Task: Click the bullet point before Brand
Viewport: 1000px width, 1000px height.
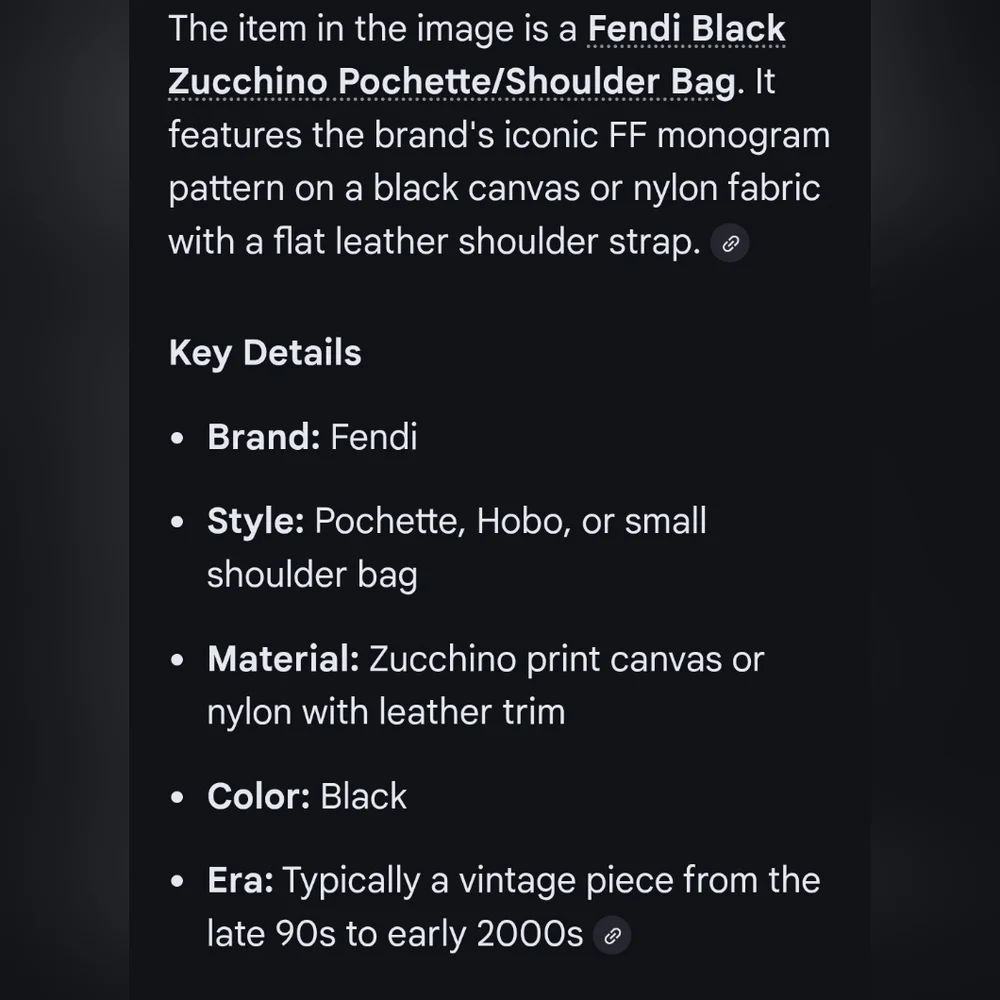Action: coord(178,438)
